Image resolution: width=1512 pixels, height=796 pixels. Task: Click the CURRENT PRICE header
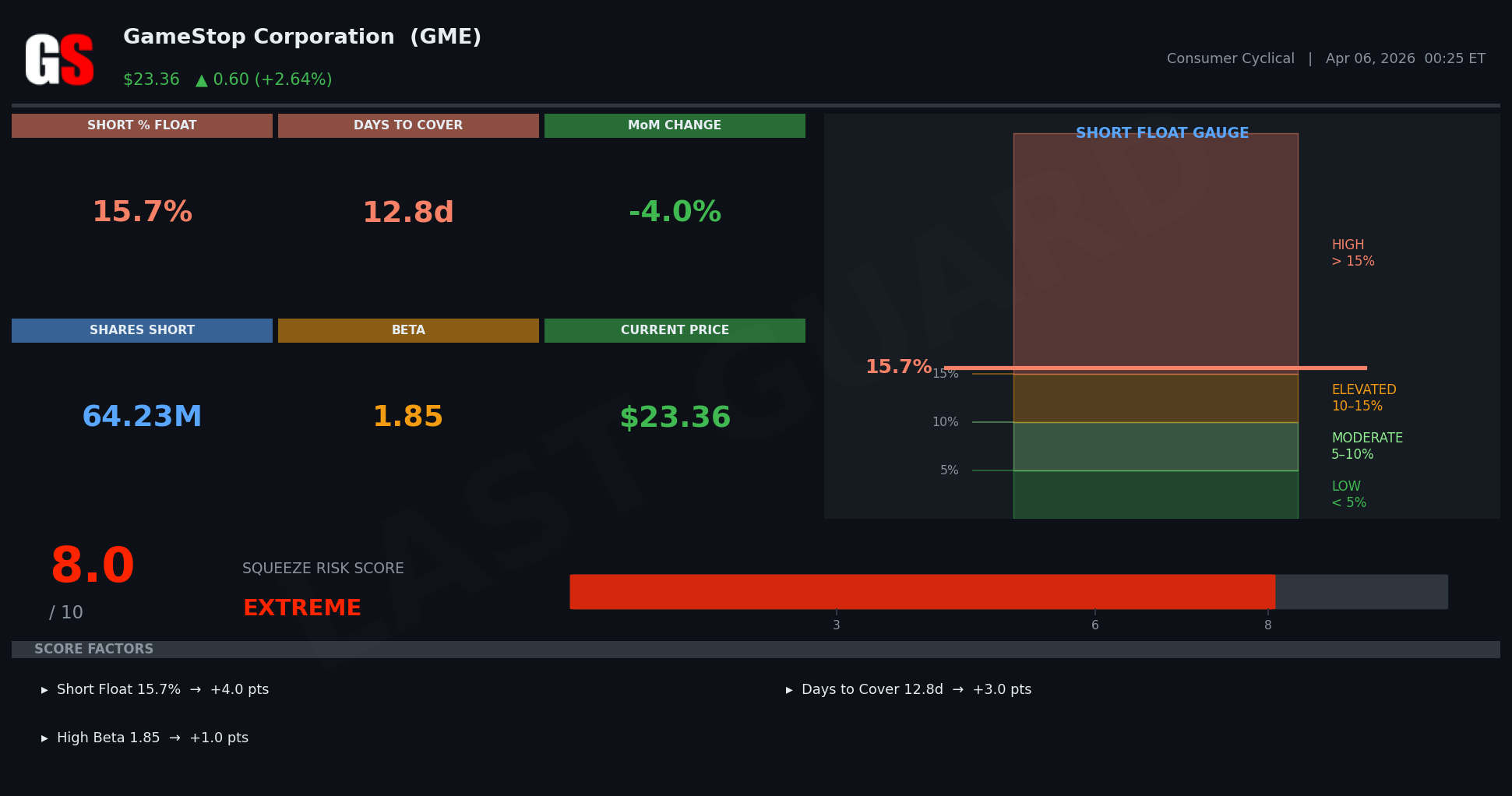[x=675, y=330]
